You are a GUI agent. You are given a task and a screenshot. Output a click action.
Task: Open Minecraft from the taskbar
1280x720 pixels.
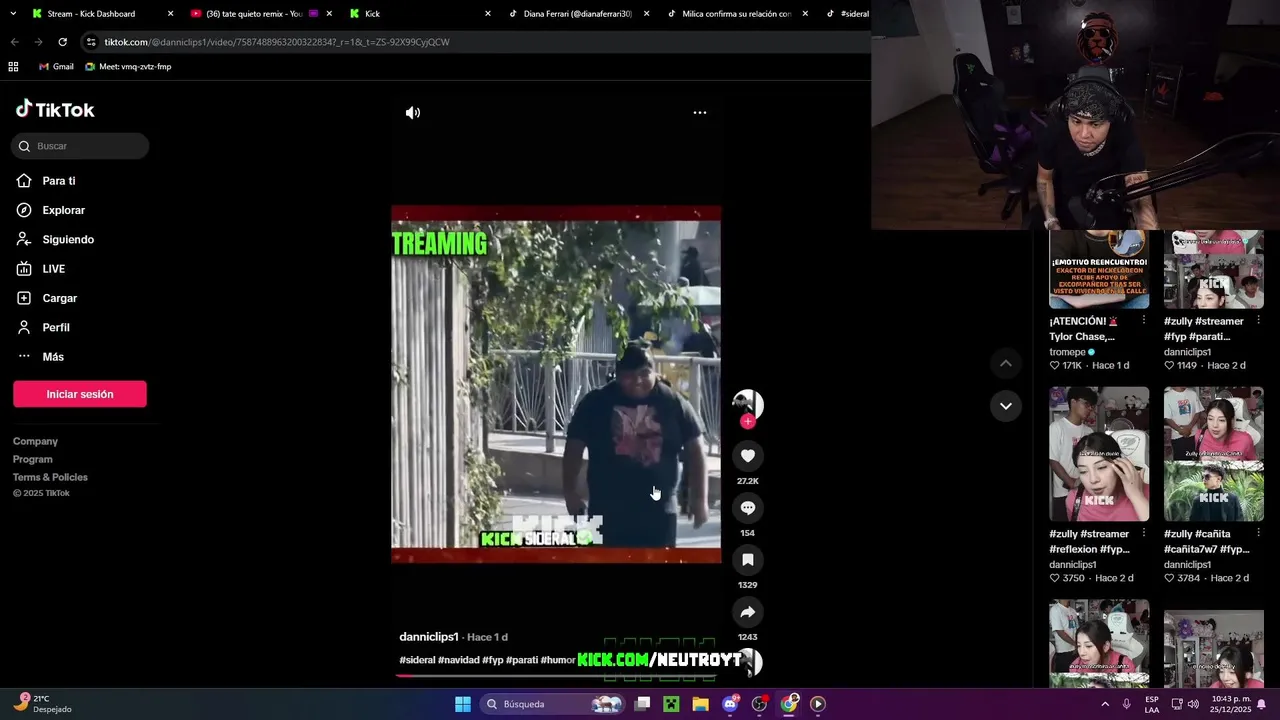tap(671, 704)
